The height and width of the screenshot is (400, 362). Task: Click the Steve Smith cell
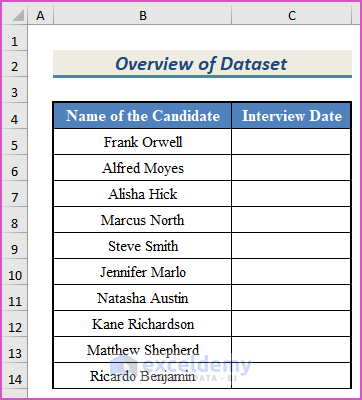pos(142,246)
